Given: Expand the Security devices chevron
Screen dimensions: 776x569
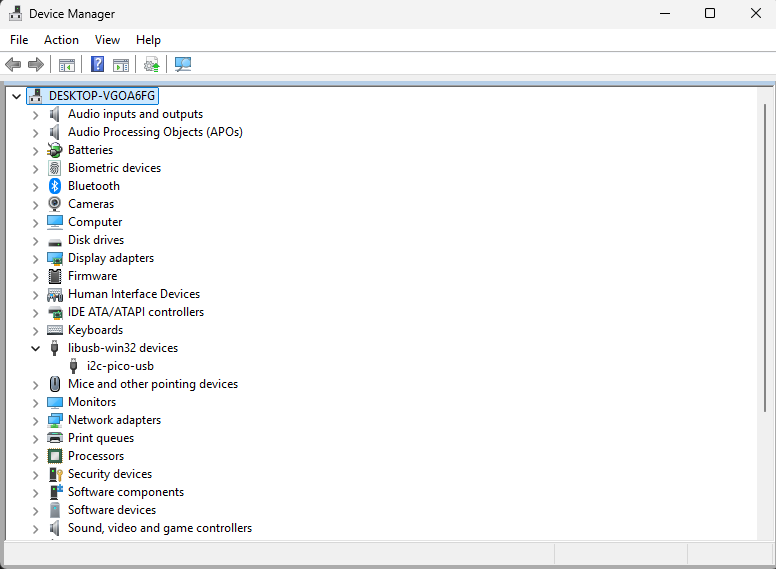Looking at the screenshot, I should (35, 475).
